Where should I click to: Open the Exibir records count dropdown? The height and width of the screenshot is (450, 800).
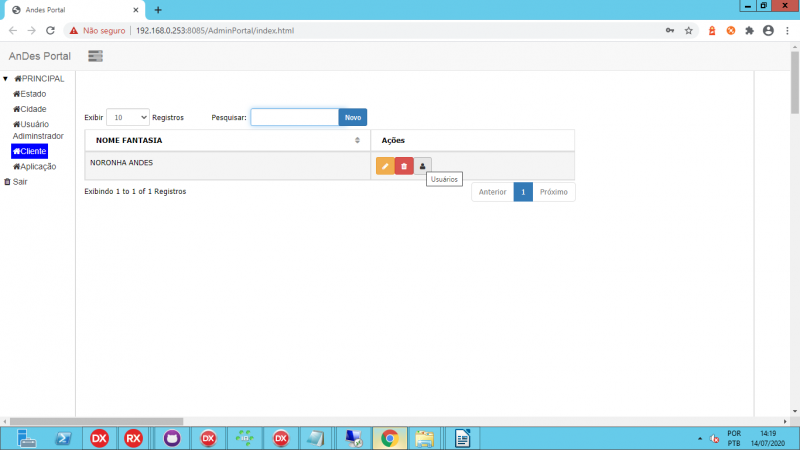tap(128, 117)
